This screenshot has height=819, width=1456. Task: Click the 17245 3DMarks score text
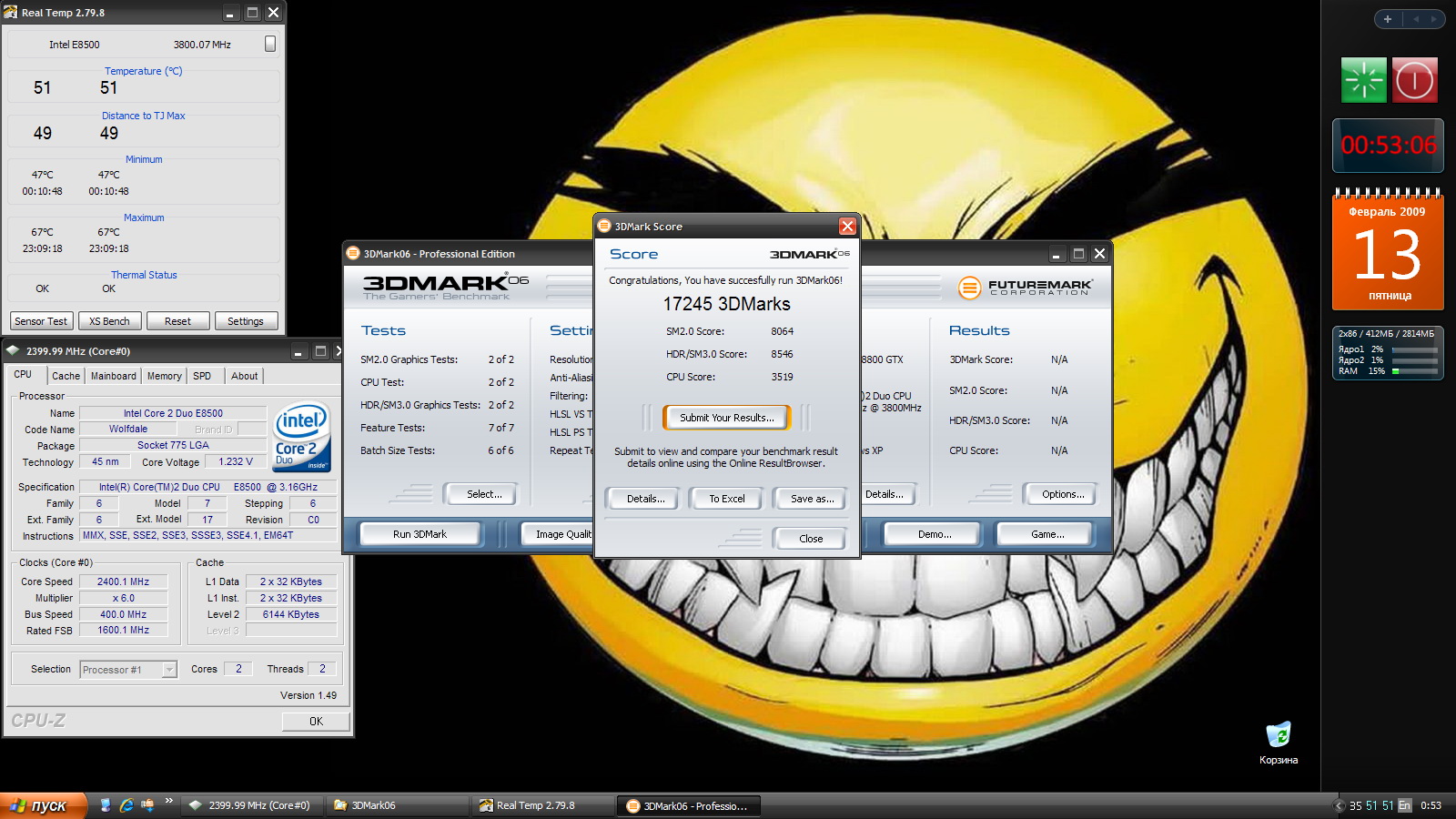[x=726, y=304]
